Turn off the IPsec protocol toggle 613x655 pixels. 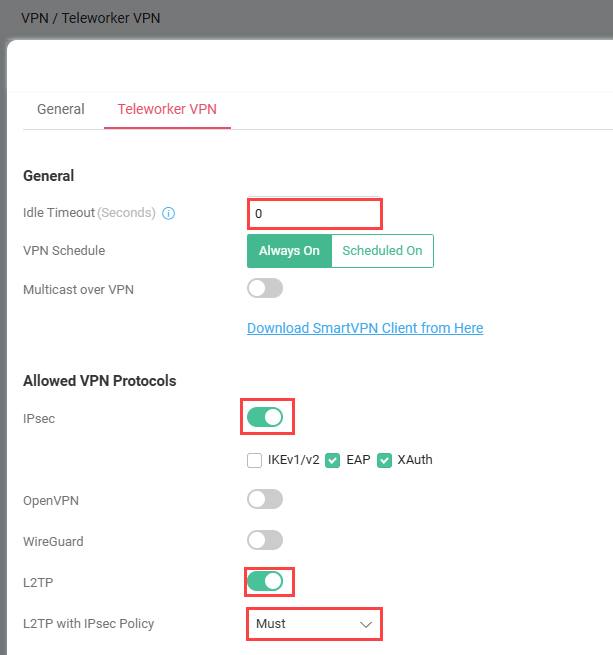[265, 417]
